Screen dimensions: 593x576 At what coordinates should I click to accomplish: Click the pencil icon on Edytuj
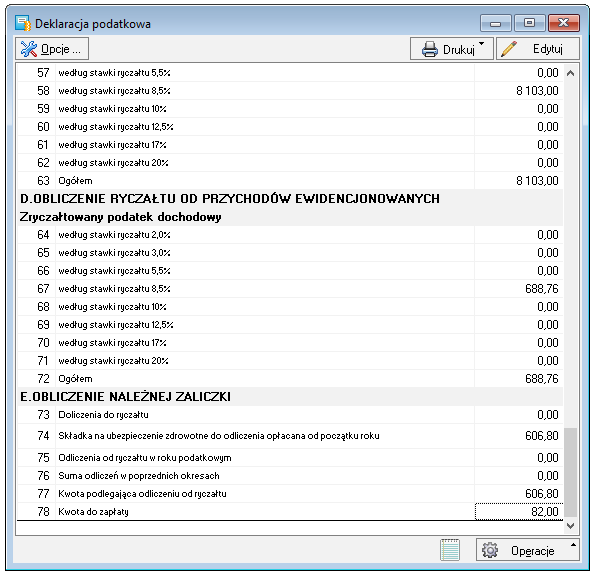(509, 49)
